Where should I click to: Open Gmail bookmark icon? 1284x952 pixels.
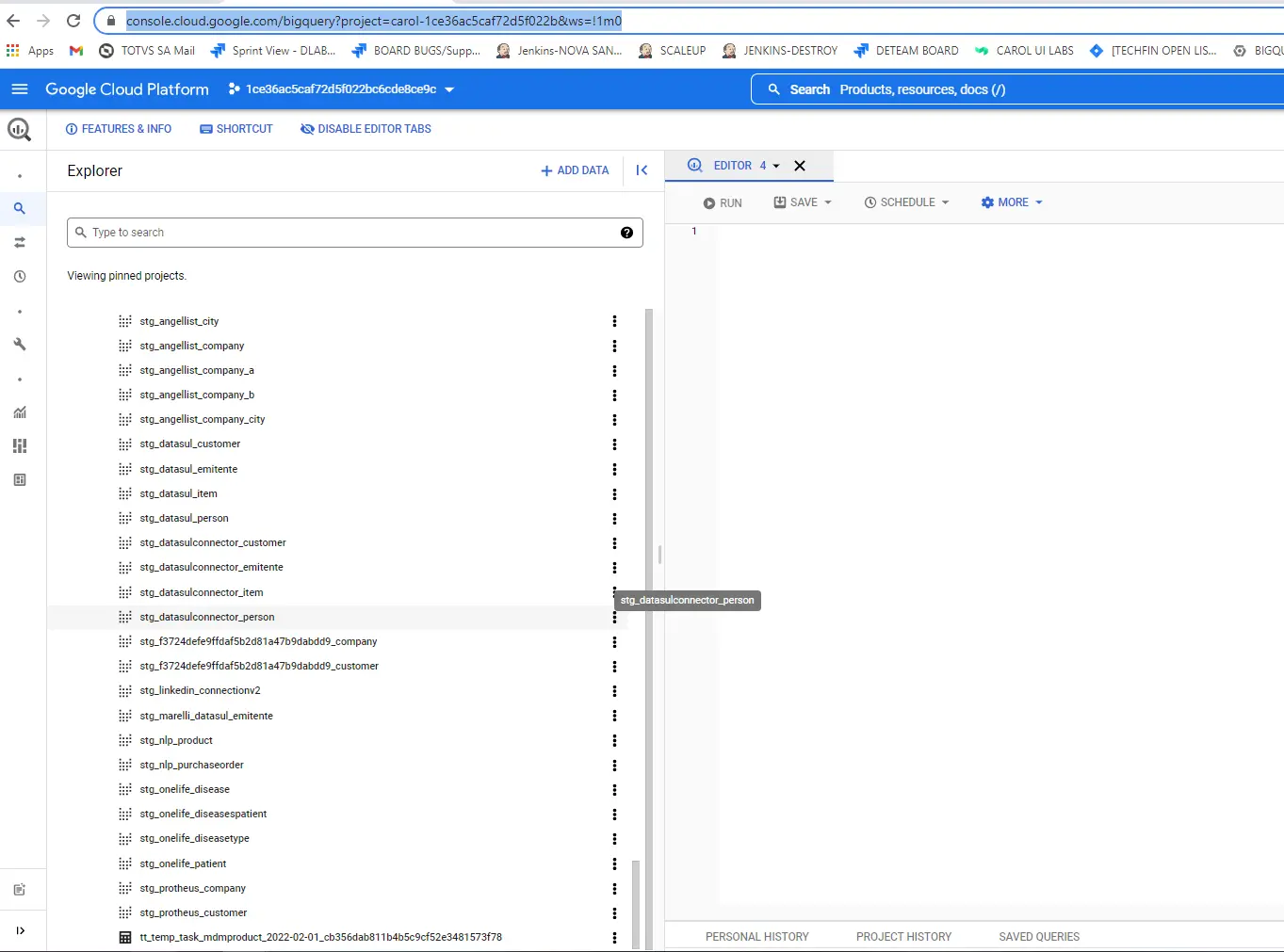(x=76, y=51)
